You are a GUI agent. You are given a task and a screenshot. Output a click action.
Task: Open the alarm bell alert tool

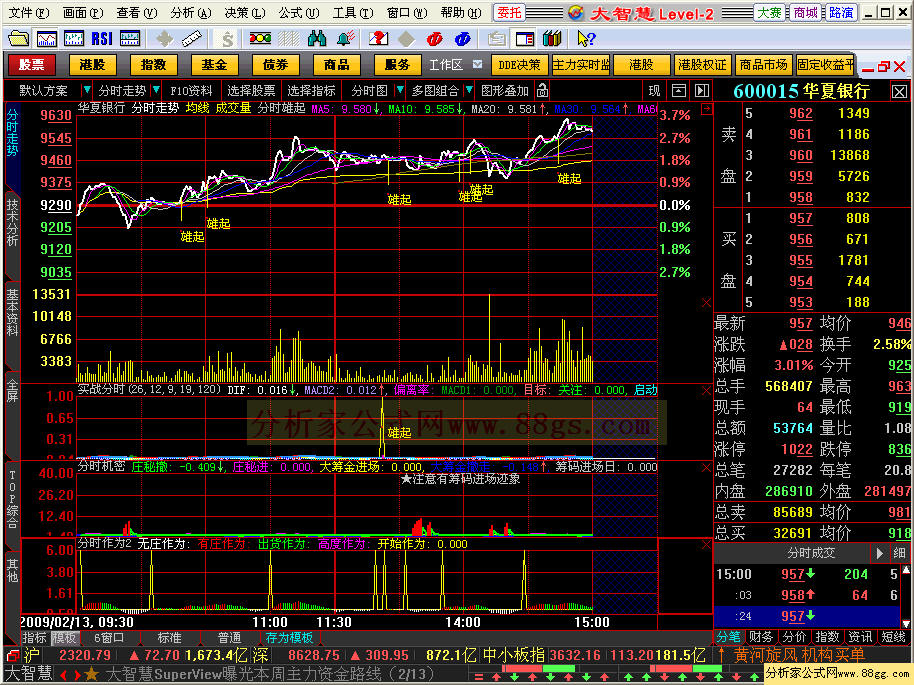coord(346,39)
